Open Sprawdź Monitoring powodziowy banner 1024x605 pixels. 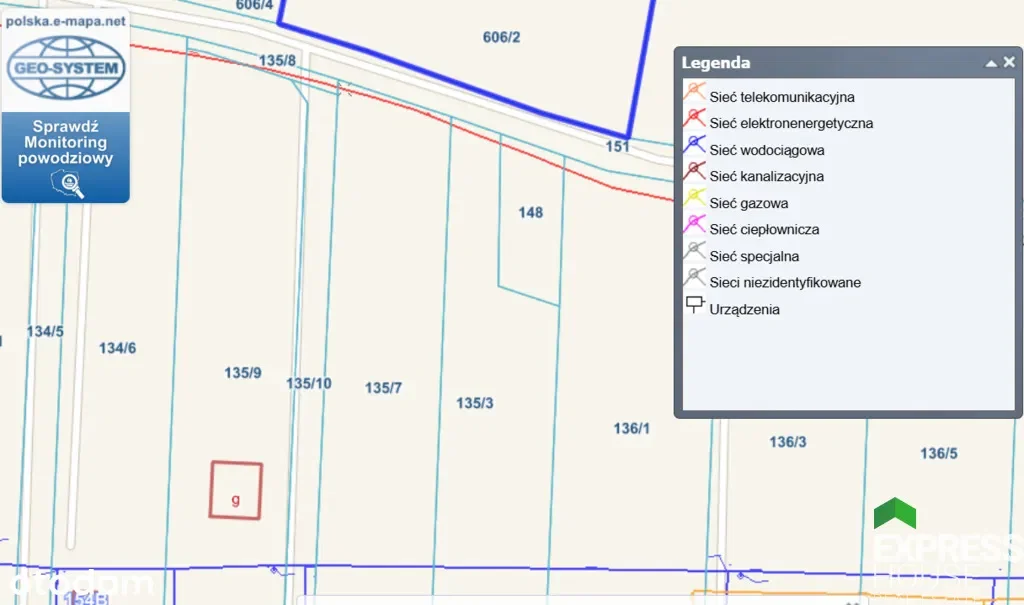pos(66,143)
